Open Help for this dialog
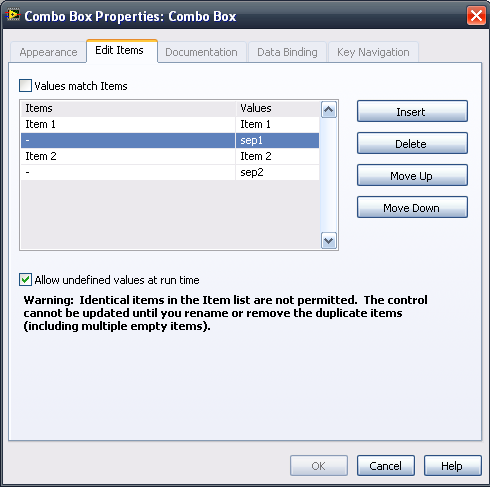The width and height of the screenshot is (490, 487). click(x=453, y=466)
